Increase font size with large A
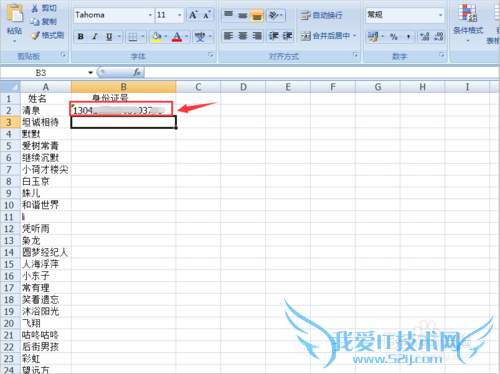The image size is (500, 374). click(193, 15)
